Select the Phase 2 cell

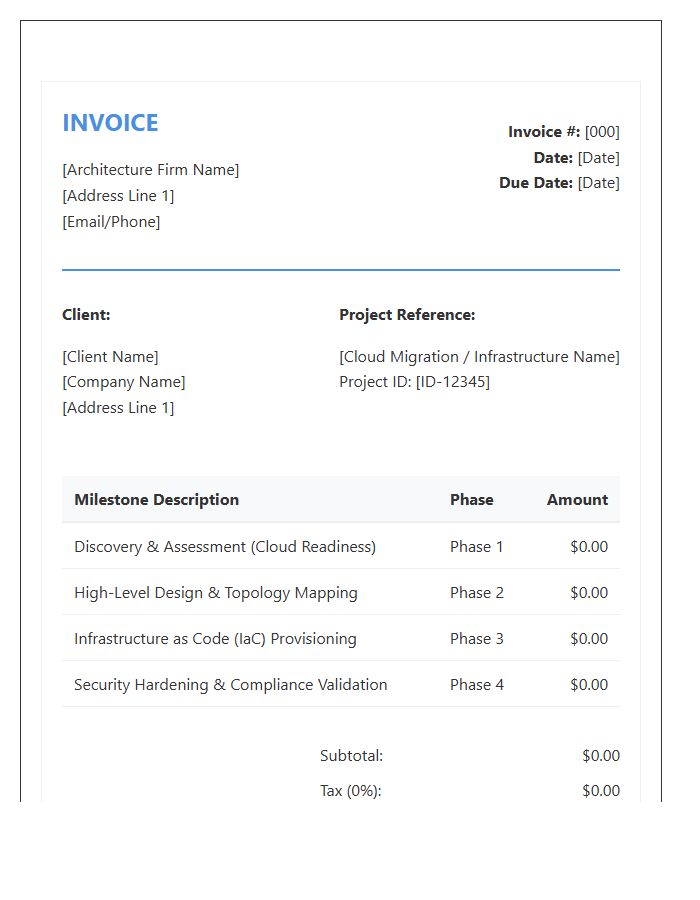tap(477, 592)
